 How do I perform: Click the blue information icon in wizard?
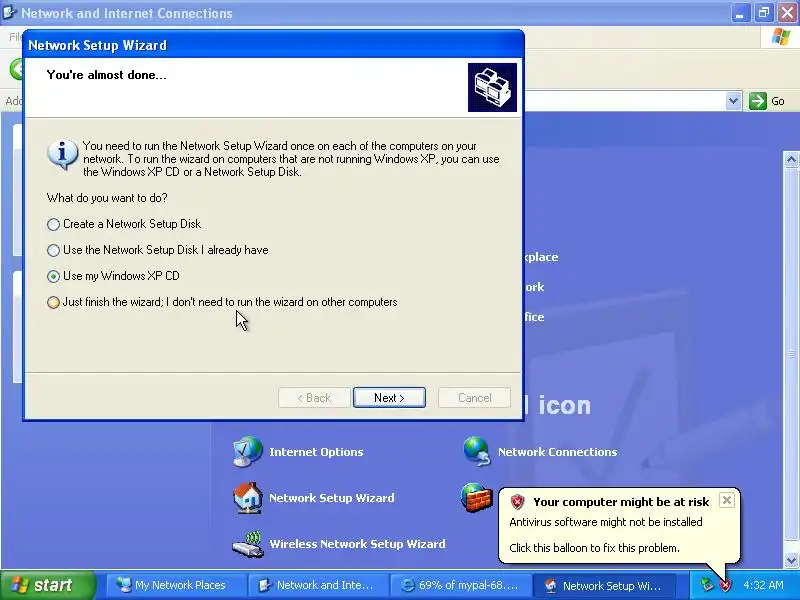(63, 155)
